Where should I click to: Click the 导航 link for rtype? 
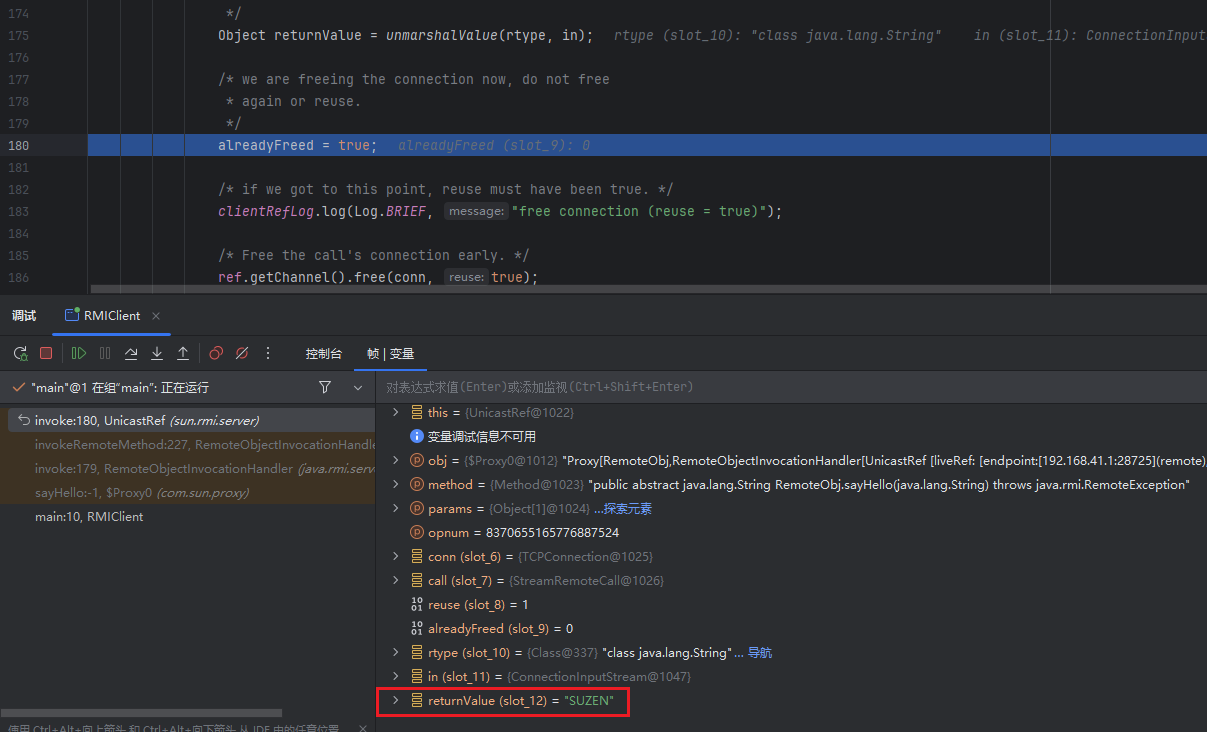760,653
